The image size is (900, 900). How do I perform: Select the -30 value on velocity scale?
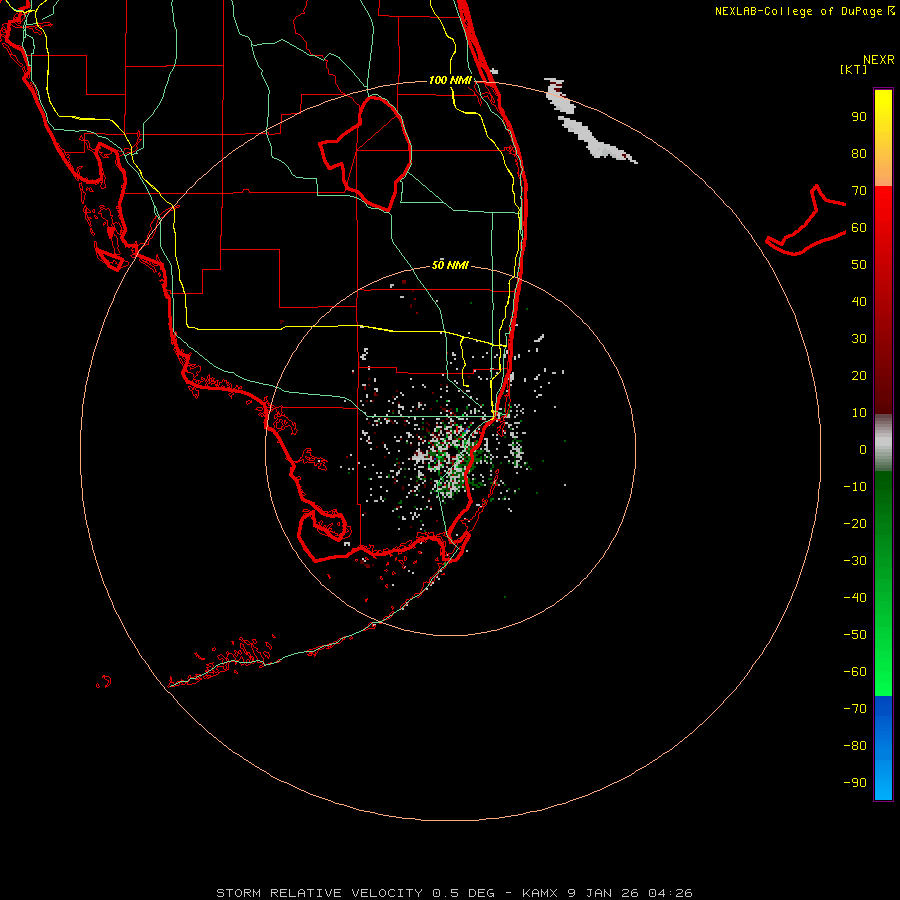(x=855, y=561)
